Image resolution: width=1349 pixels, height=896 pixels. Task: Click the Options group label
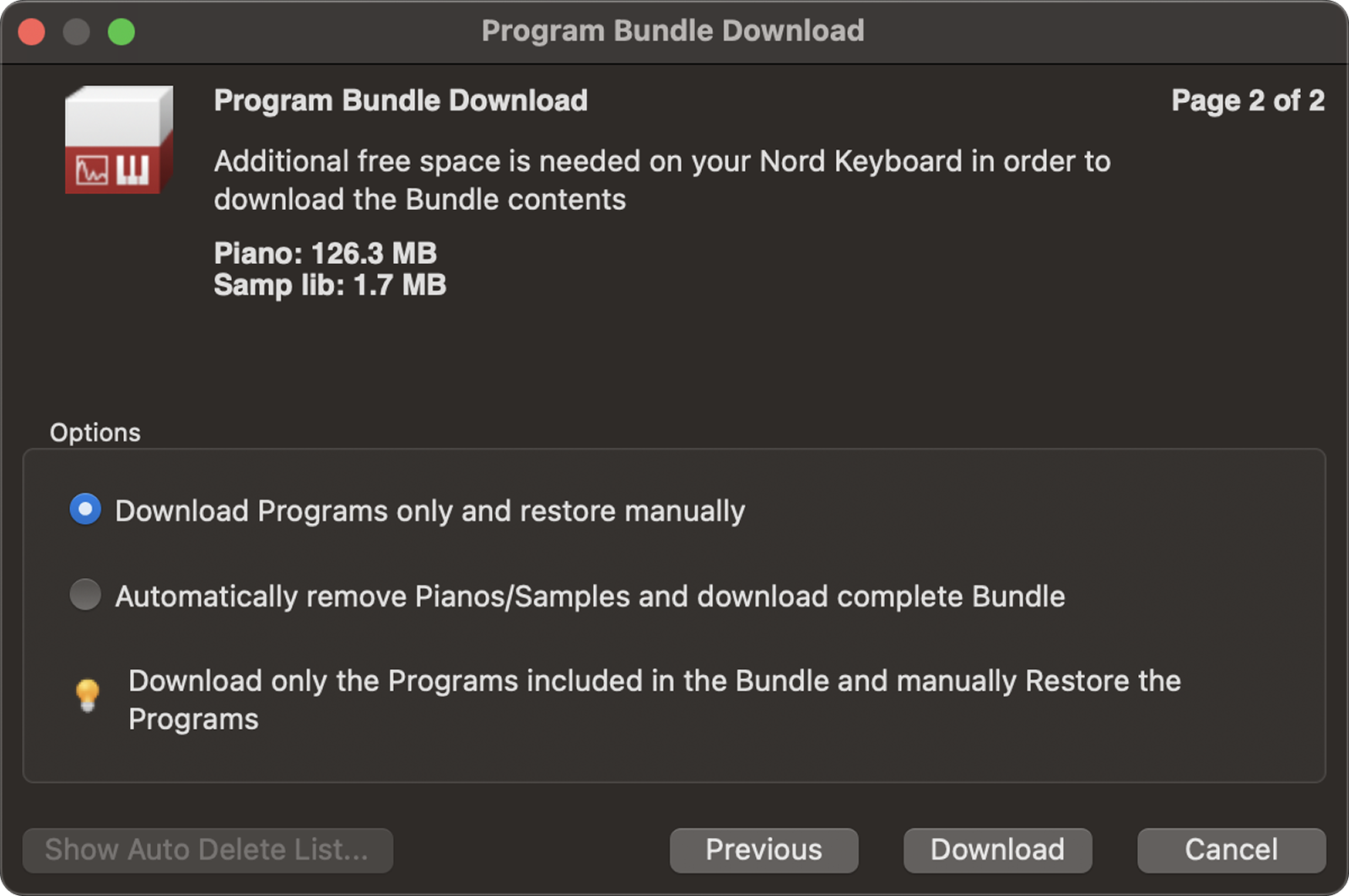point(95,432)
